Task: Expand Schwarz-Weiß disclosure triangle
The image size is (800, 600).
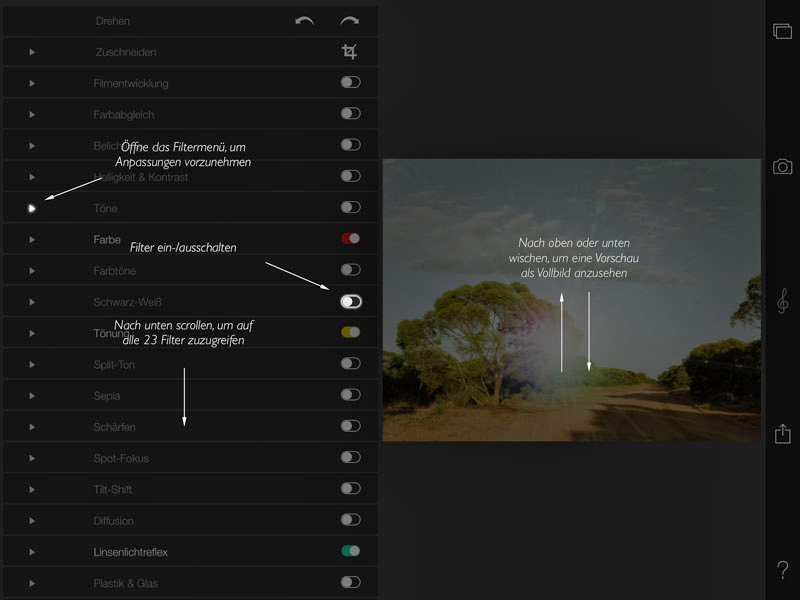Action: click(x=32, y=302)
